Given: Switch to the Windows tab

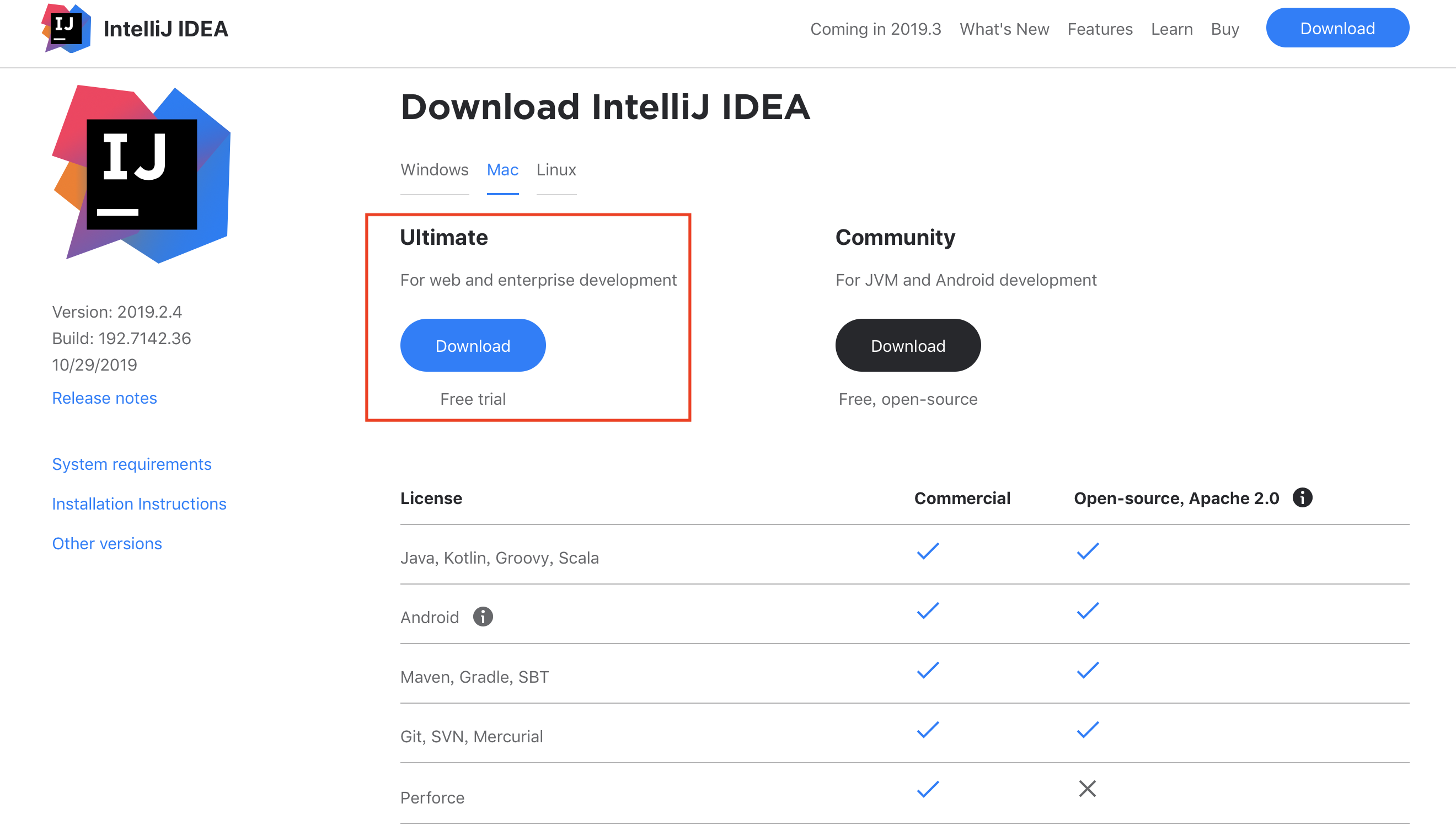Looking at the screenshot, I should 434,170.
